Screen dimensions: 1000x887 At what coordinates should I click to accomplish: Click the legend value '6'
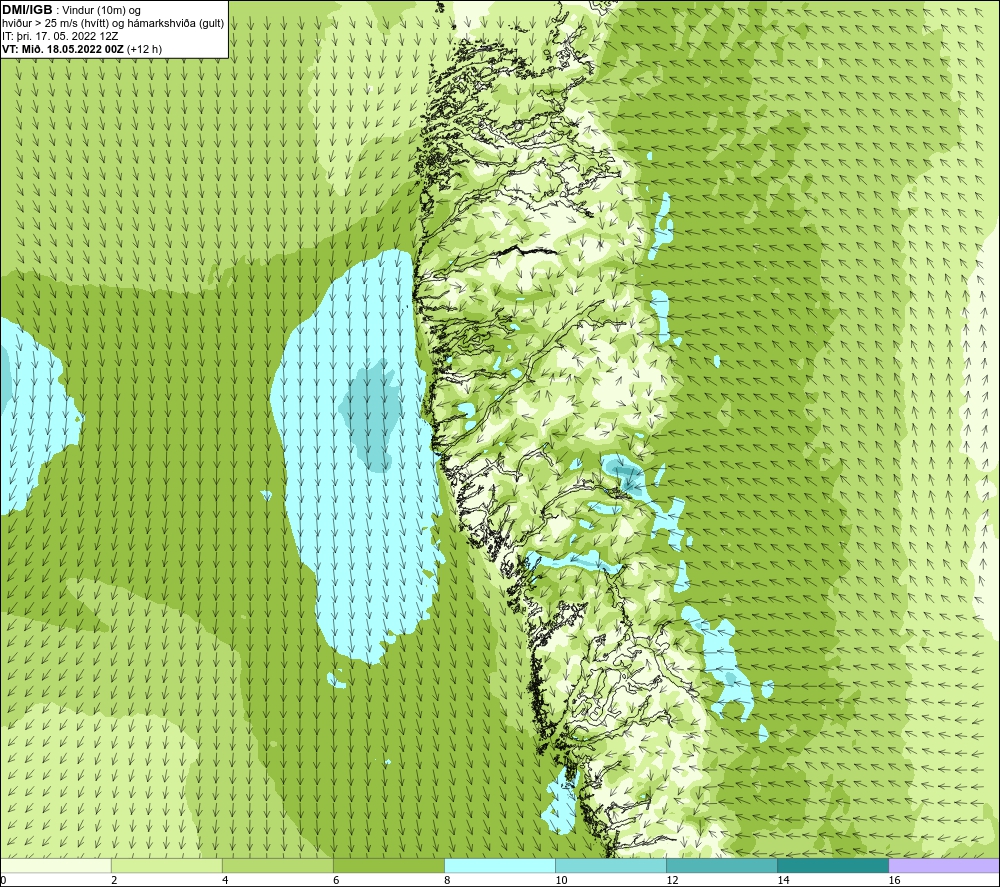337,880
